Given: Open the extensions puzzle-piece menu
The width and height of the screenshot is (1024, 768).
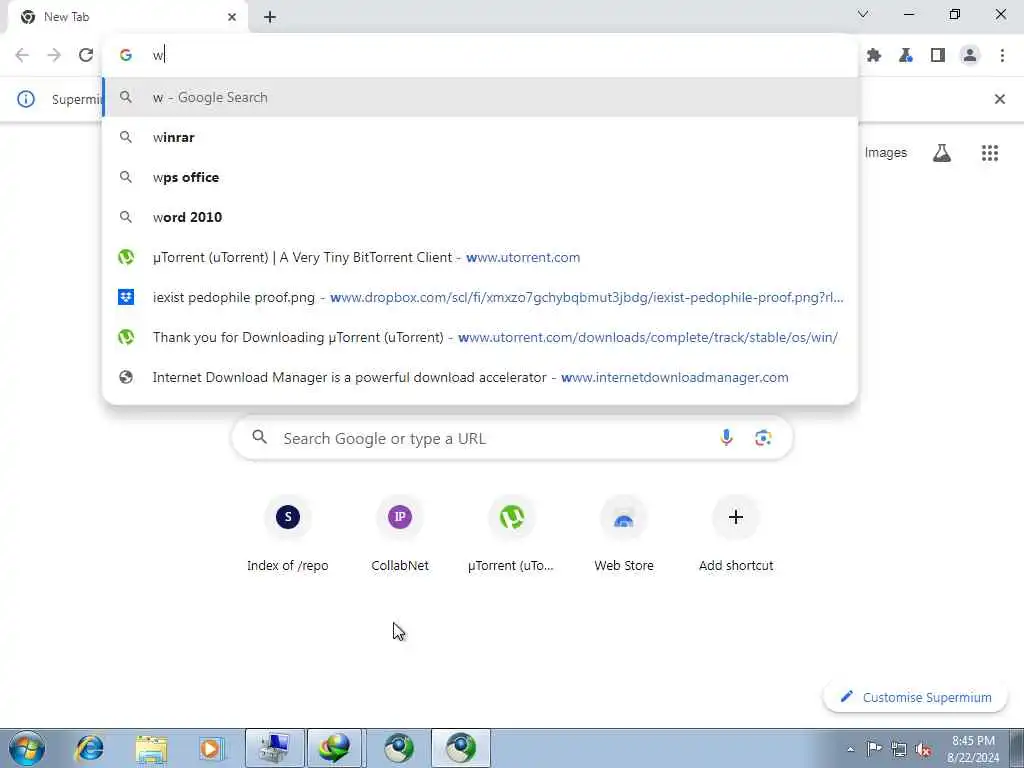Looking at the screenshot, I should click(x=874, y=56).
